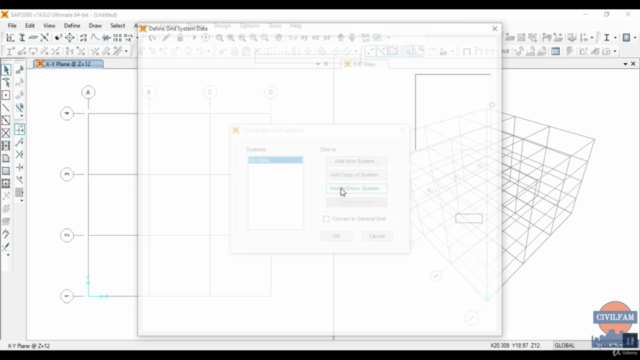Open the File menu

coord(12,26)
